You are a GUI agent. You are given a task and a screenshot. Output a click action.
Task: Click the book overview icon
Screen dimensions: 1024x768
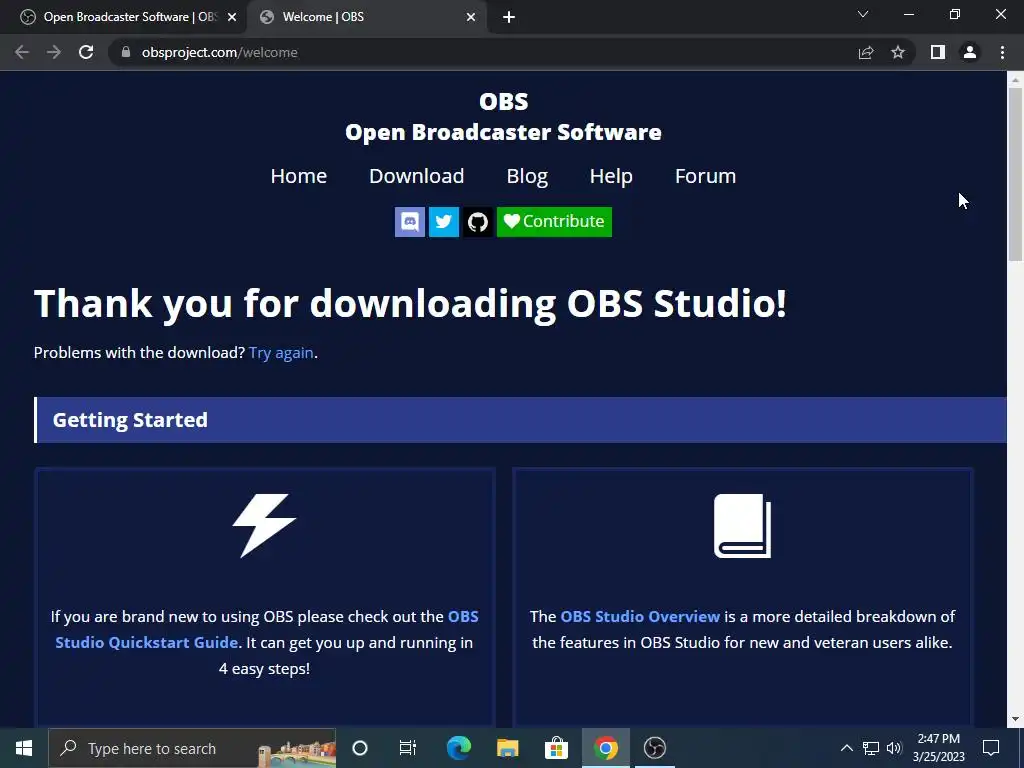743,526
